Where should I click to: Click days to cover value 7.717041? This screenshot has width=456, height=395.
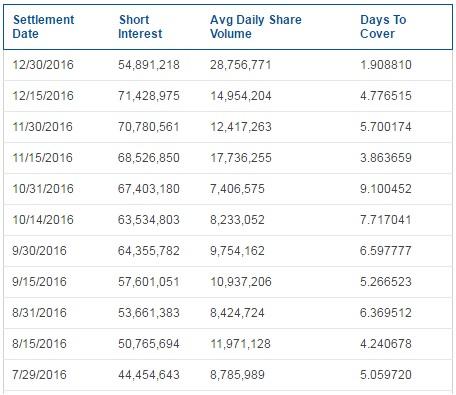386,220
